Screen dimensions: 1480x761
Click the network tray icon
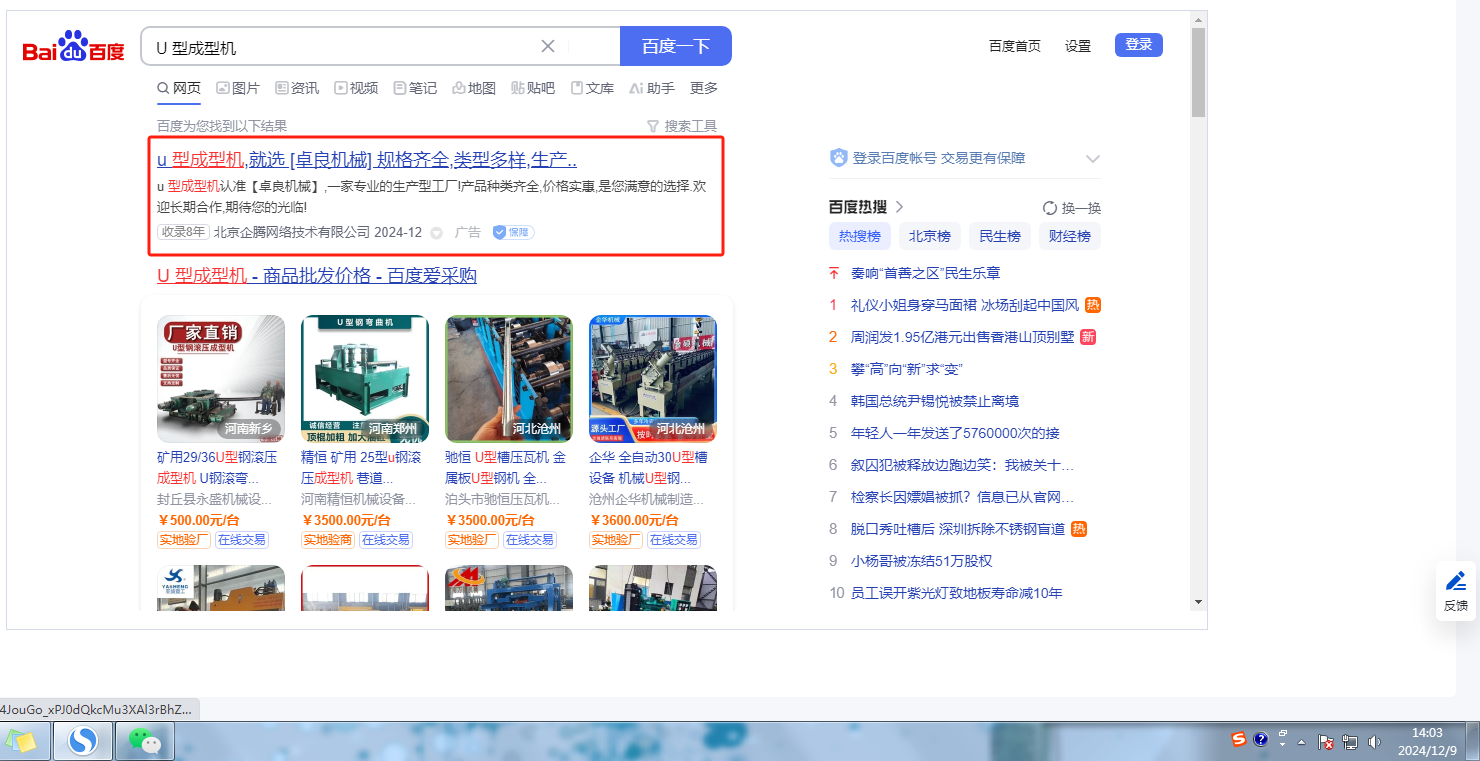point(1350,742)
